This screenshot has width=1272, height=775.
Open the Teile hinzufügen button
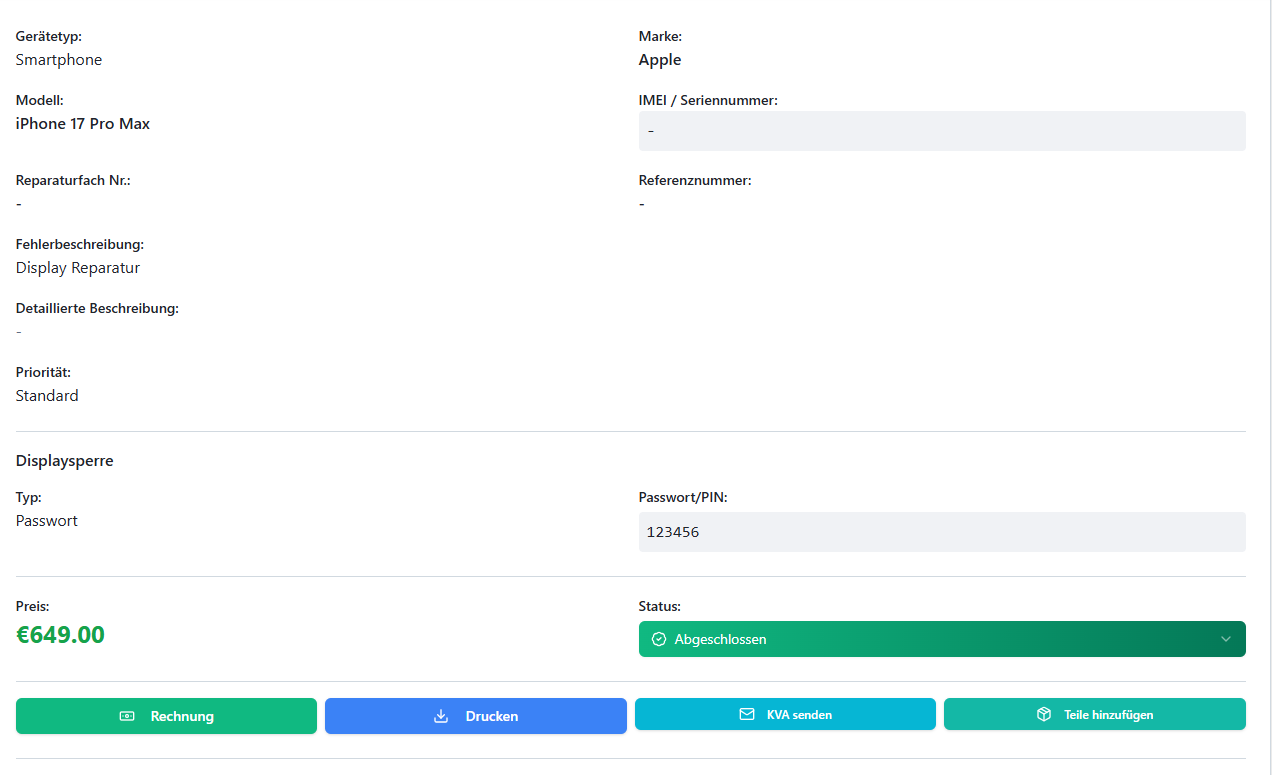[1095, 714]
